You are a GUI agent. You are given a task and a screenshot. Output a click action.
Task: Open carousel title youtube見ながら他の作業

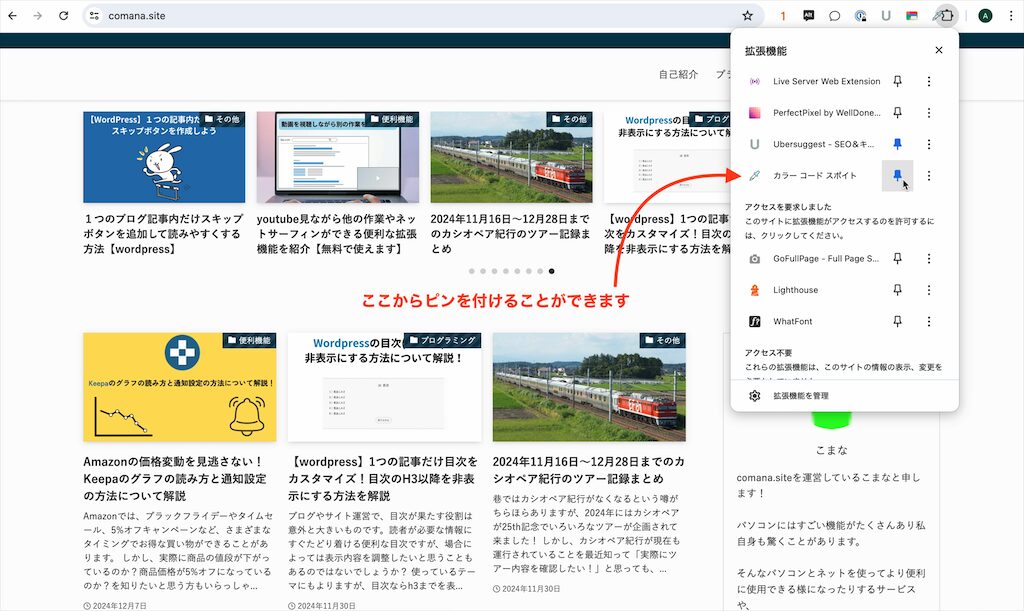[x=336, y=234]
